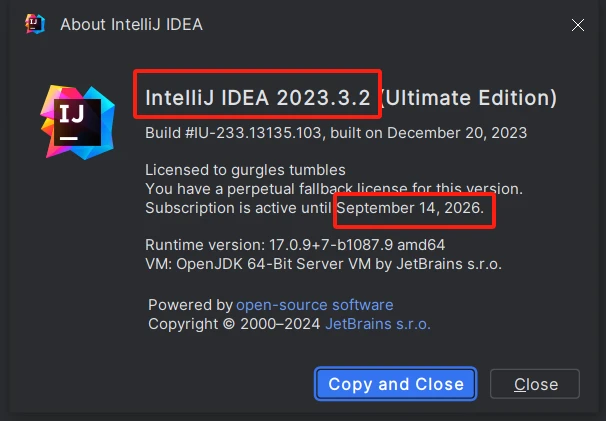Screen dimensions: 606x421
Task: Click the Copyright © 2000–2024 text
Action: pos(235,324)
